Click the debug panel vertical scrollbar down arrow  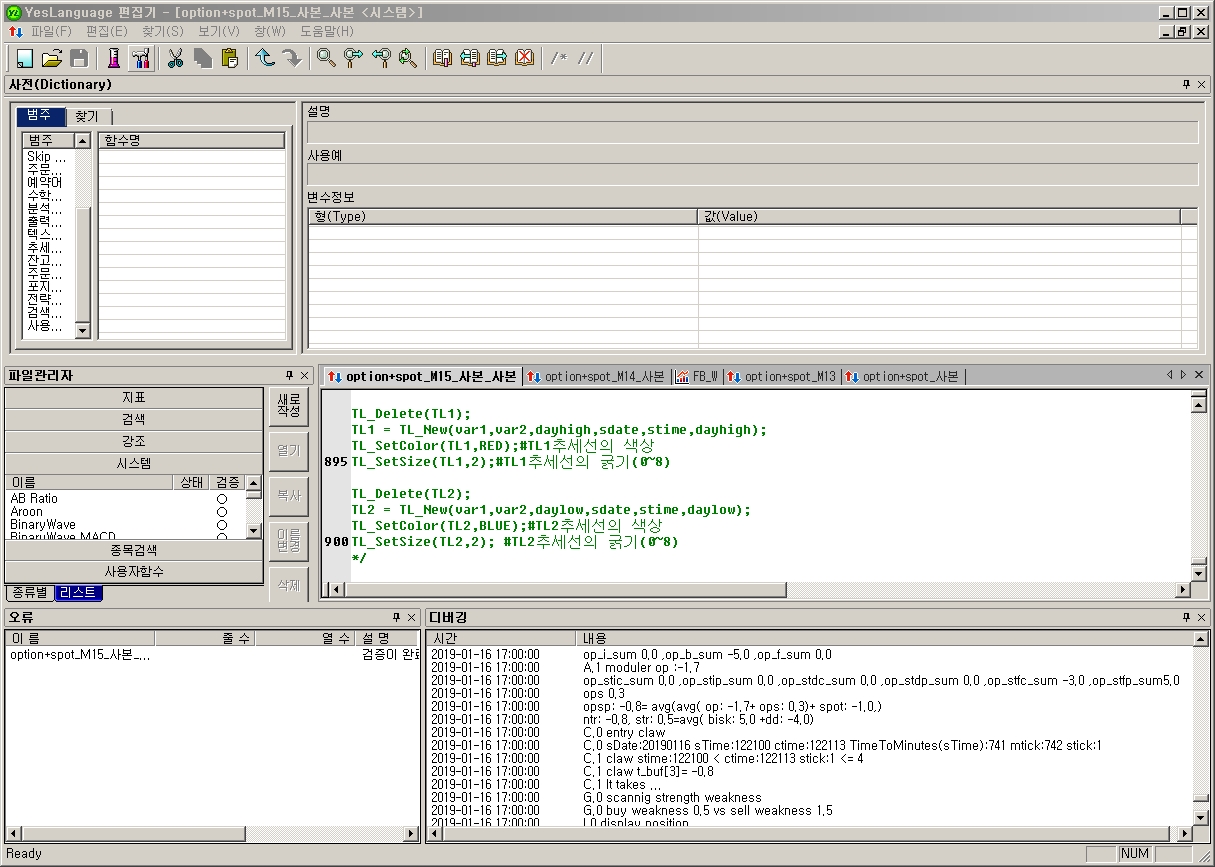coord(1201,817)
